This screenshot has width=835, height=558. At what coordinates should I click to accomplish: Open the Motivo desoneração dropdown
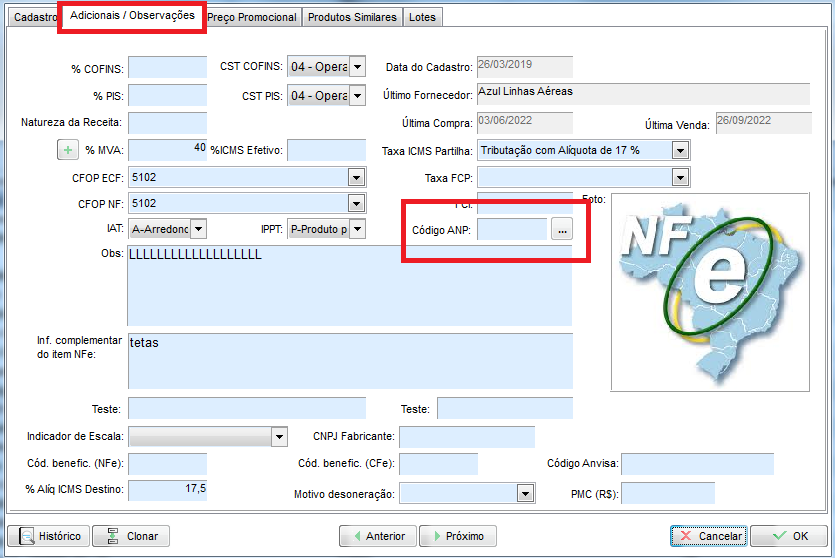[x=525, y=494]
